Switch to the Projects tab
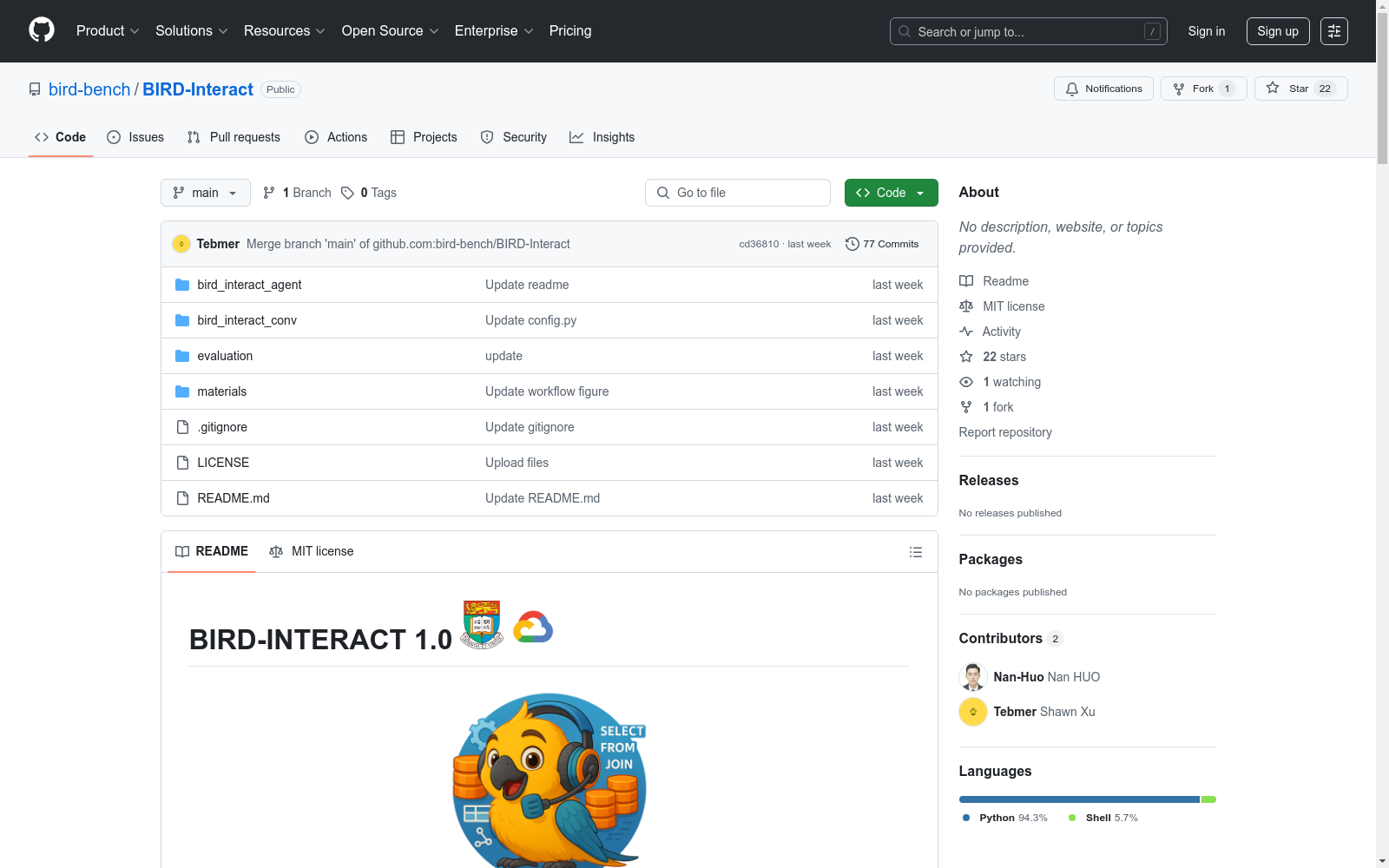 [x=424, y=137]
